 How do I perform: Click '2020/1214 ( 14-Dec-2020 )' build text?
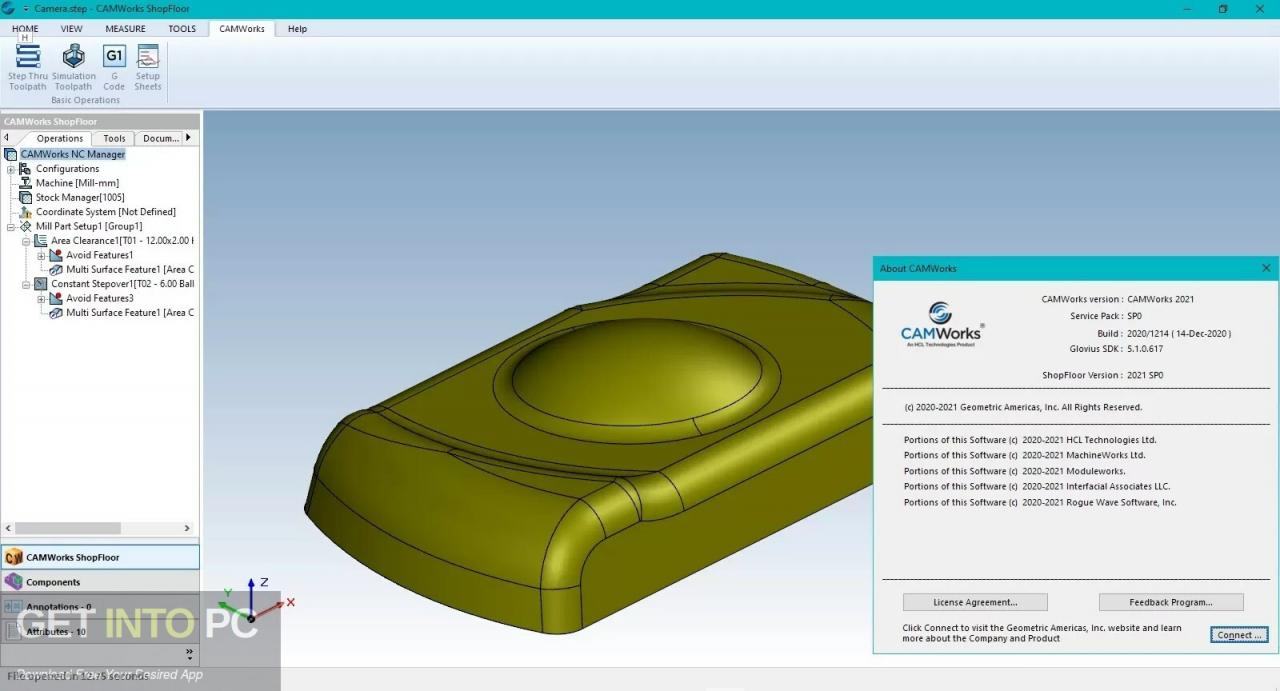click(x=1179, y=333)
